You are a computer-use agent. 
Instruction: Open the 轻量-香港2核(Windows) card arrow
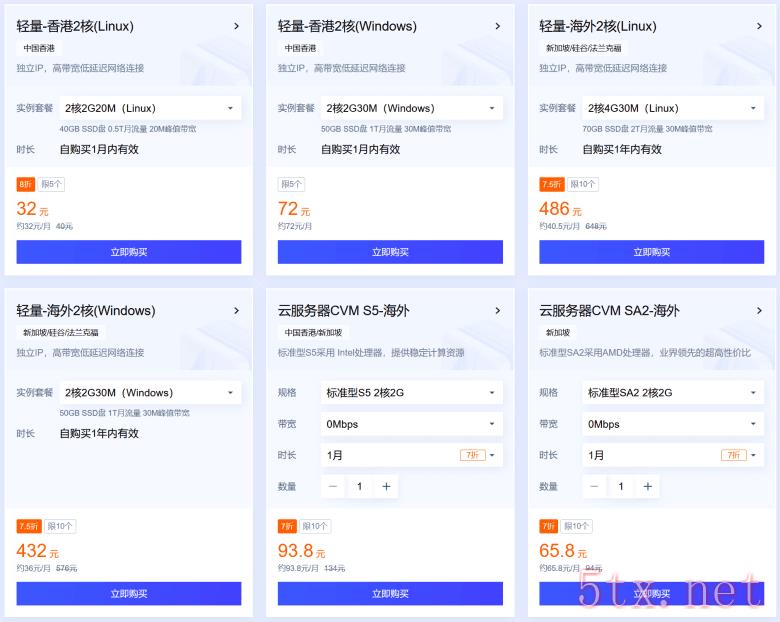point(497,26)
